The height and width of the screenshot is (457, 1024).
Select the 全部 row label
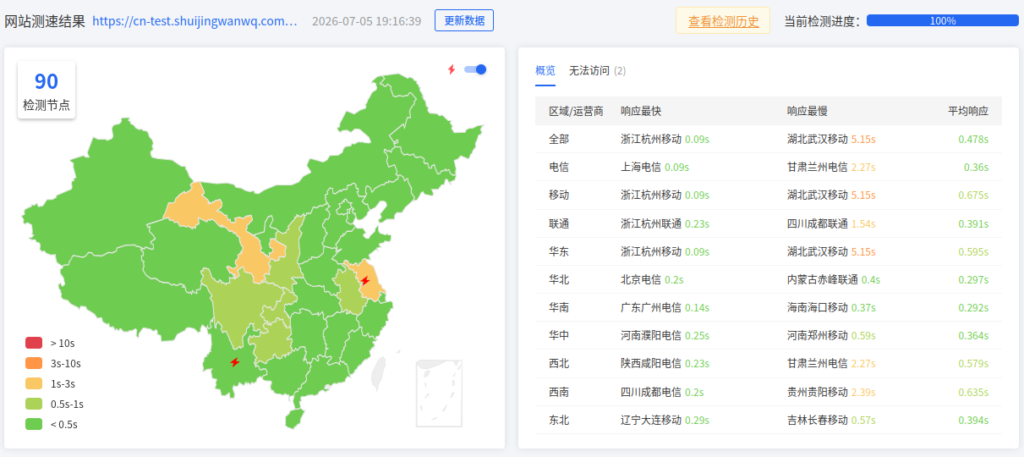[559, 139]
